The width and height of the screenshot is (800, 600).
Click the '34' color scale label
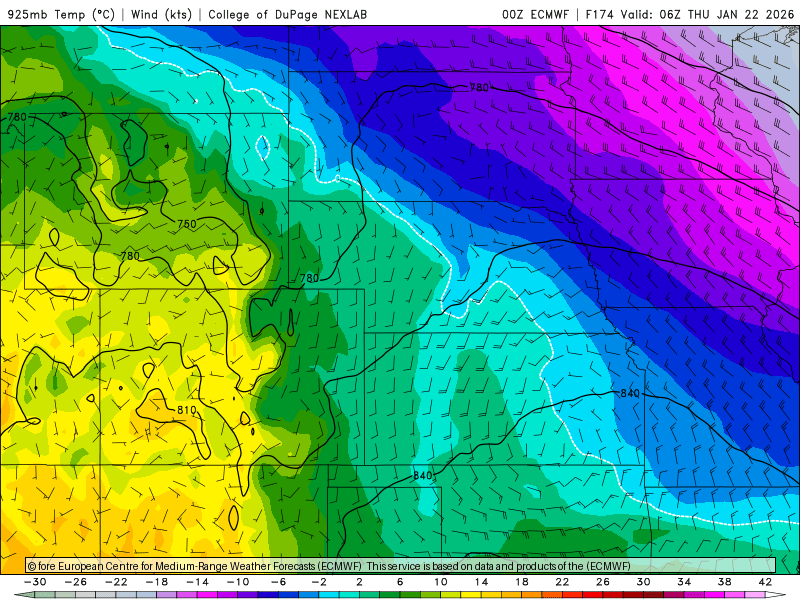click(684, 582)
